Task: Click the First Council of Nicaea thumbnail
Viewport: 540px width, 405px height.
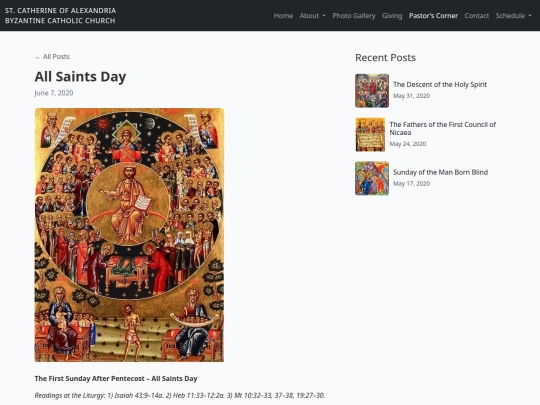Action: 370,135
